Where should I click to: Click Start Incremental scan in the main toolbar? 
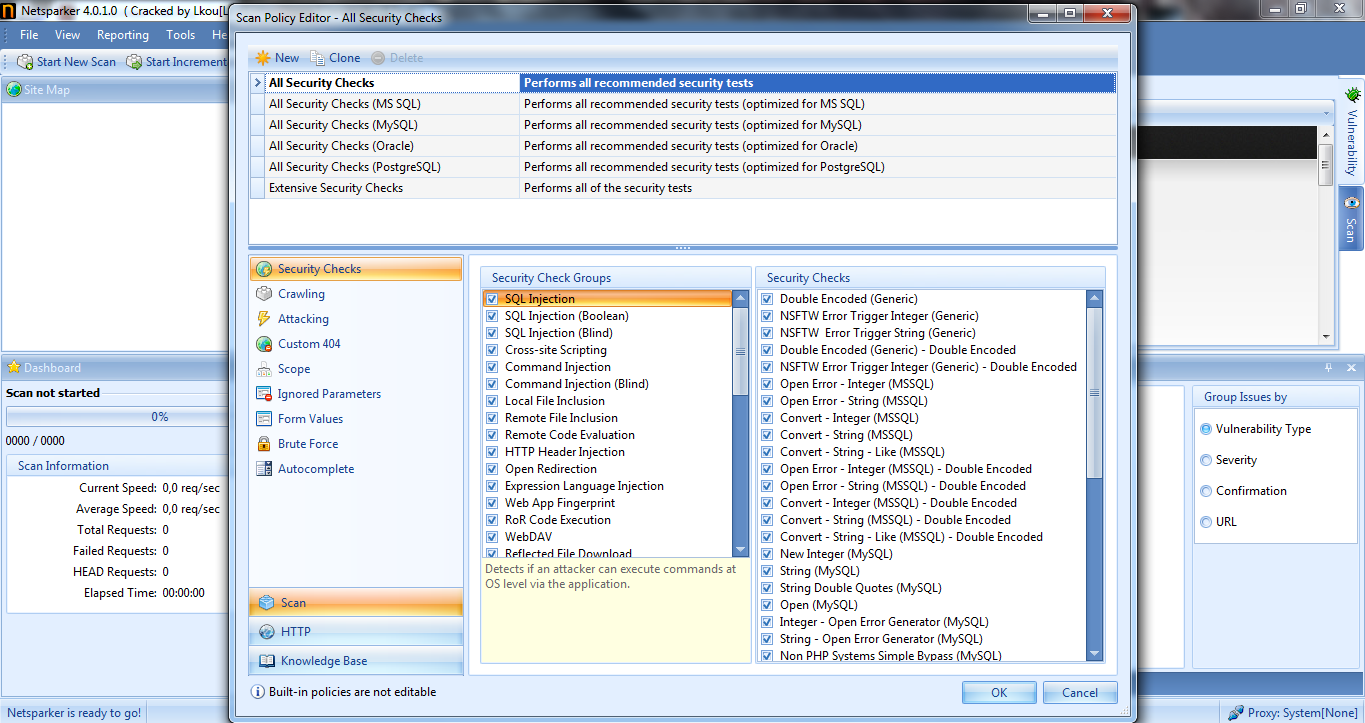tap(177, 62)
